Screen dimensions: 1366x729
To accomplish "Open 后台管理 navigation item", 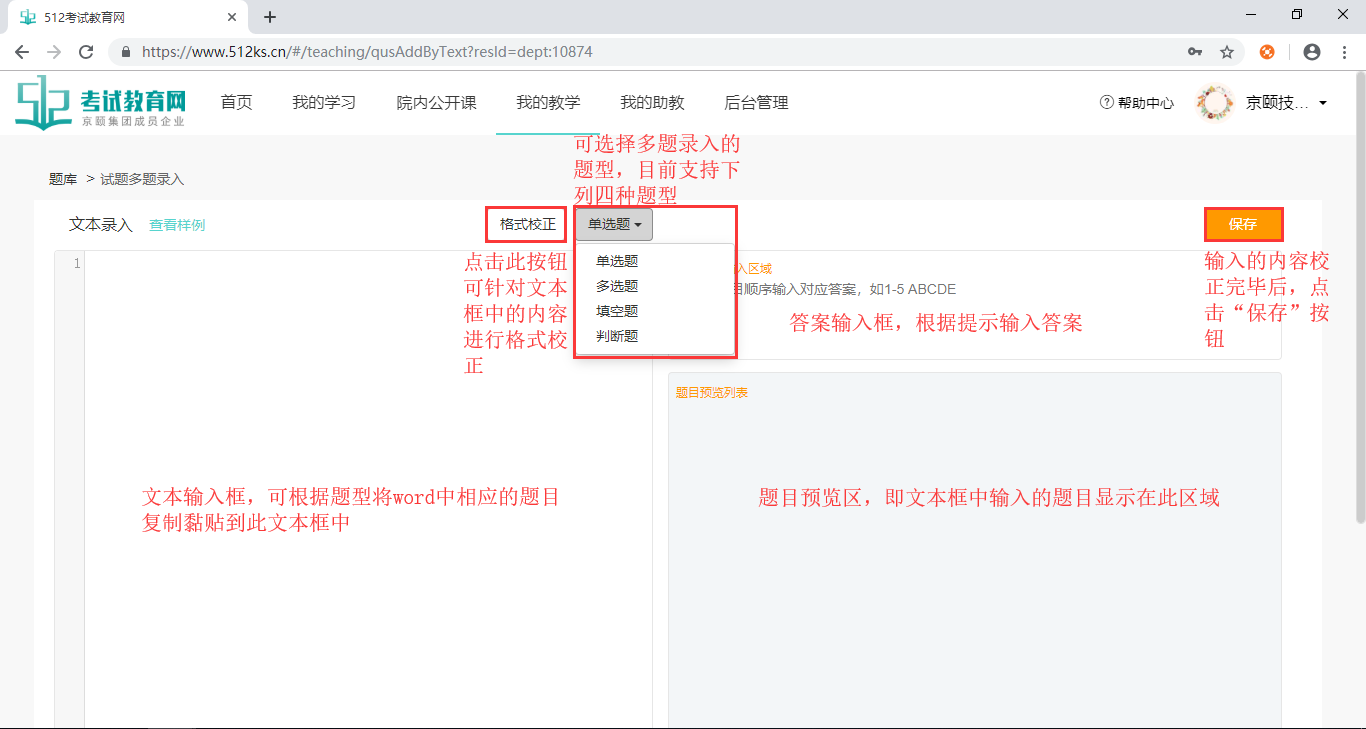I will pyautogui.click(x=756, y=102).
